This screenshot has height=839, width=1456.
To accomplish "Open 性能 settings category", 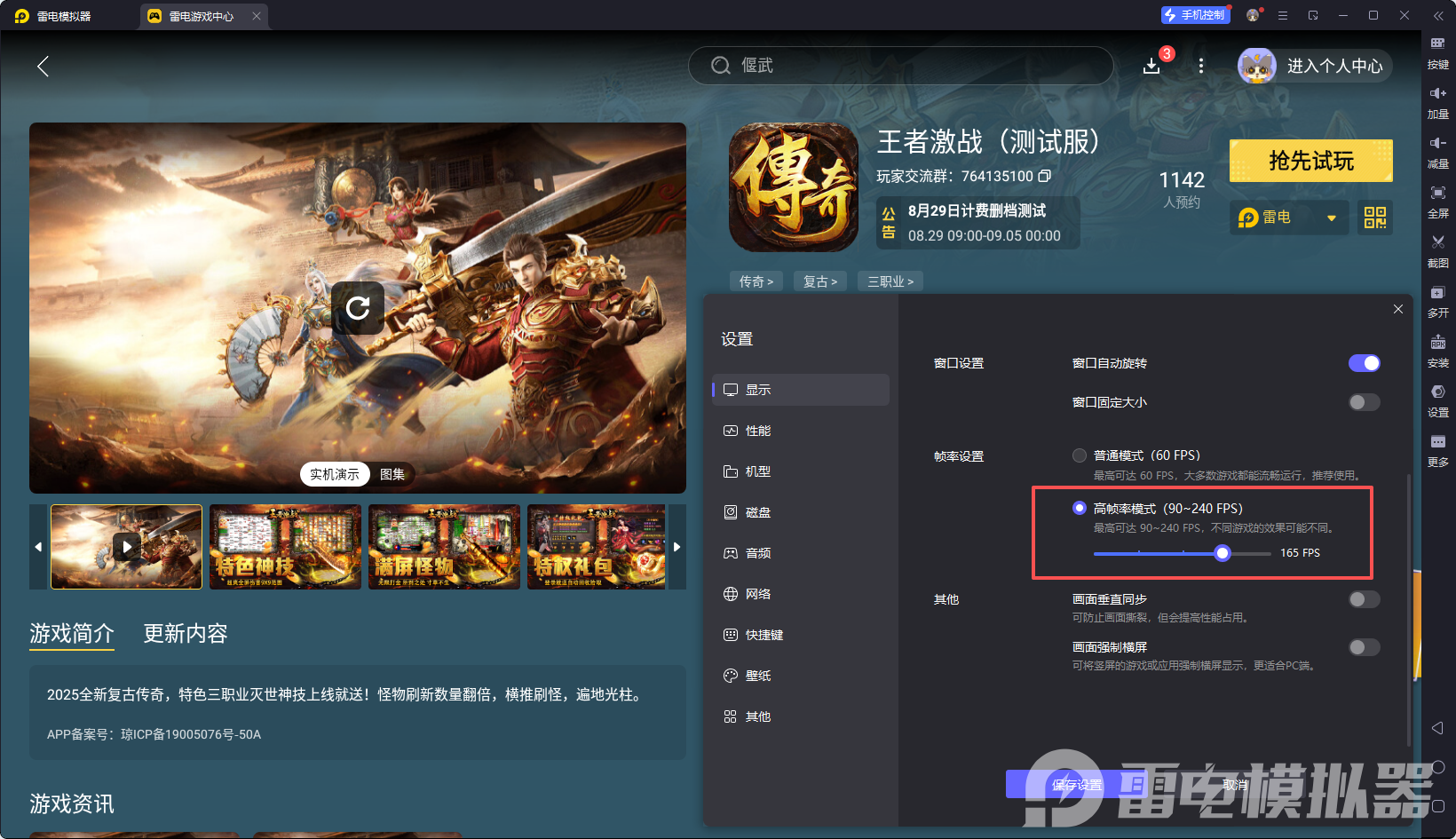I will tap(801, 431).
